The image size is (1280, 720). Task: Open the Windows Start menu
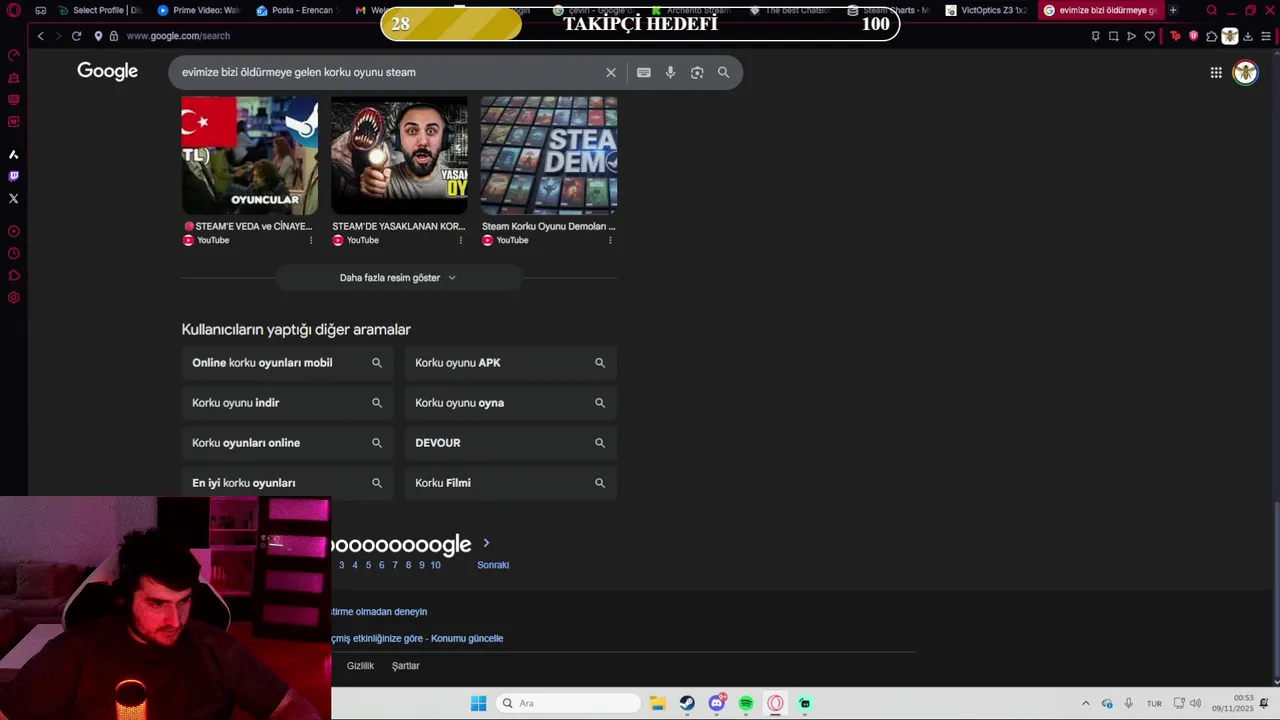tap(478, 703)
